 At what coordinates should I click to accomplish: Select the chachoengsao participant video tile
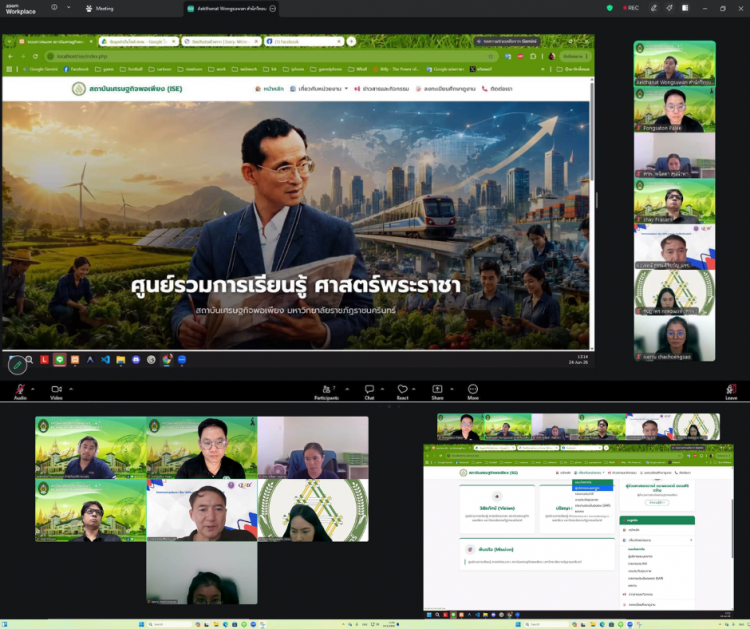[674, 339]
